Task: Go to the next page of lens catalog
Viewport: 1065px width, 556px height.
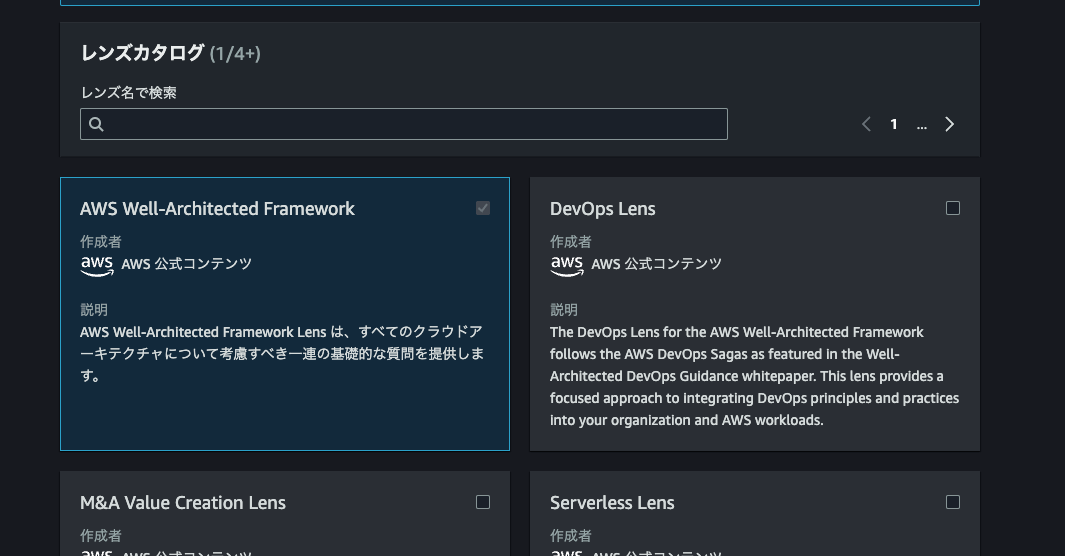Action: [950, 124]
